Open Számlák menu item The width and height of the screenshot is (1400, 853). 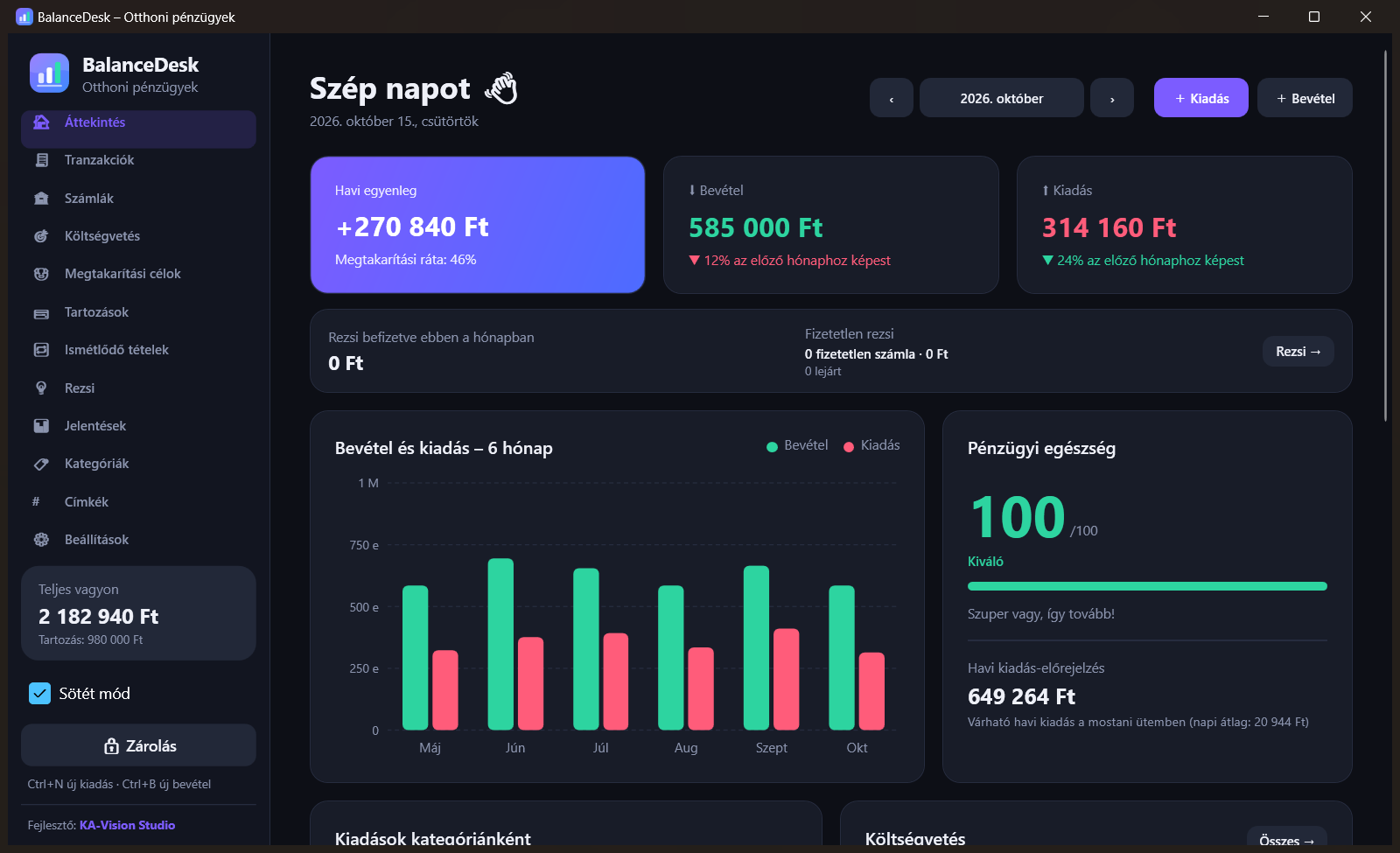(138, 199)
